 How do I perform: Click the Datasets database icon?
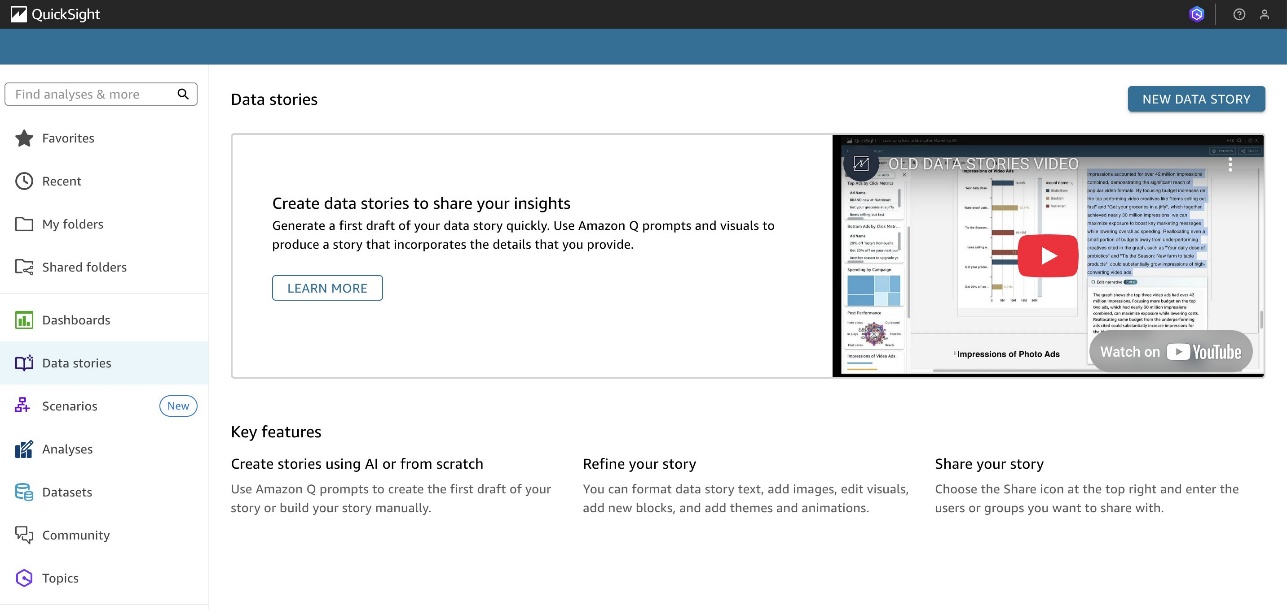point(24,492)
